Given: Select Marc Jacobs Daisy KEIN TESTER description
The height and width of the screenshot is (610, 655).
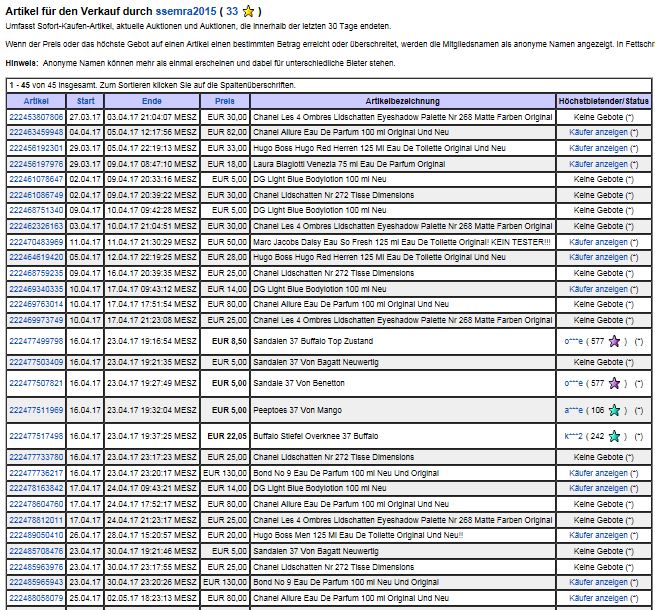Looking at the screenshot, I should click(402, 242).
